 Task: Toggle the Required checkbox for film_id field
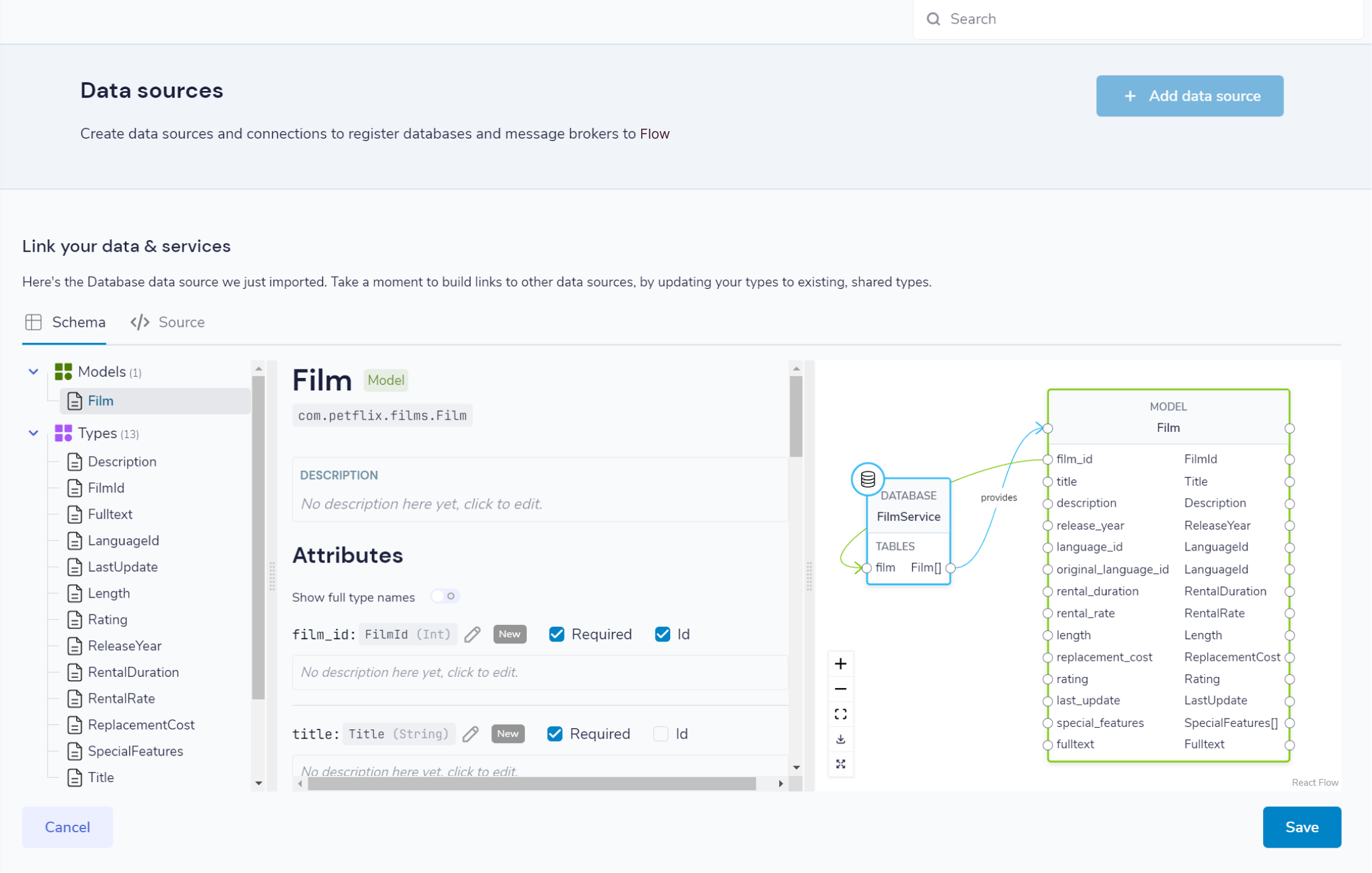pos(556,634)
